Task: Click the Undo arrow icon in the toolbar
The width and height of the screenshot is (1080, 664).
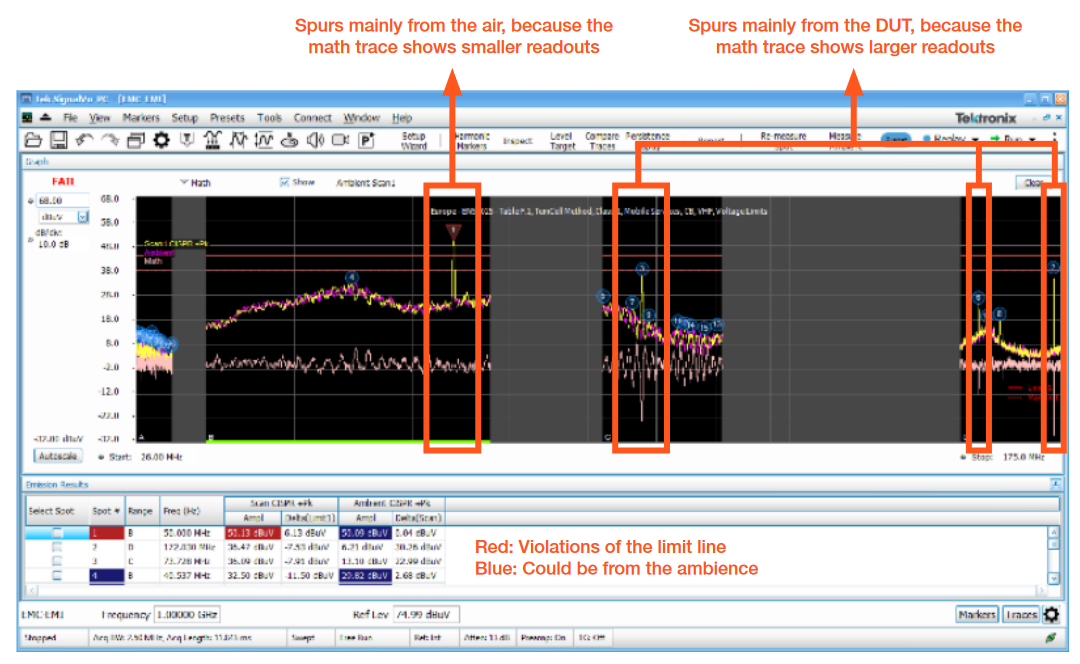Action: 87,140
